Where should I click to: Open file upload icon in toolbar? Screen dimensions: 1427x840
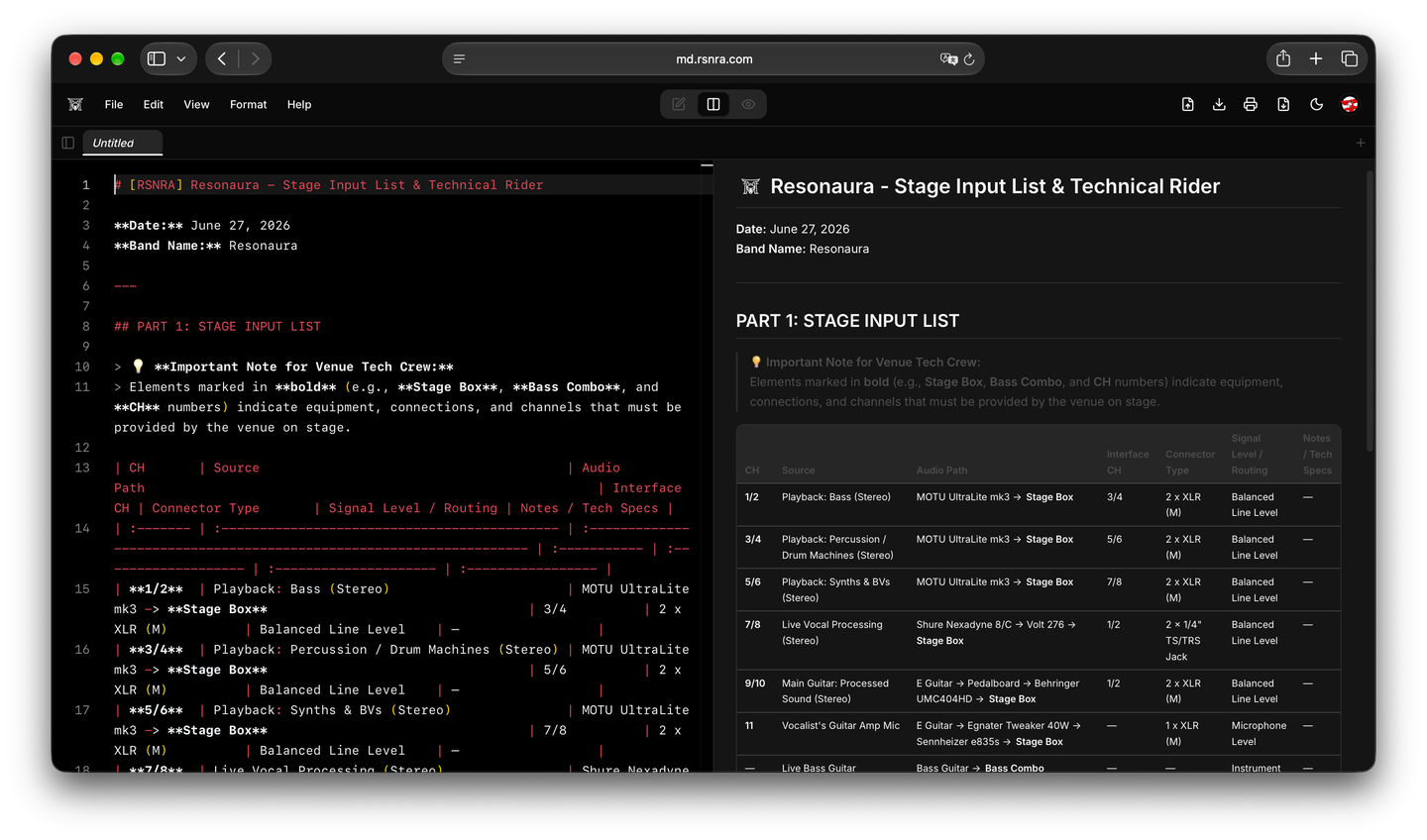click(x=1187, y=104)
